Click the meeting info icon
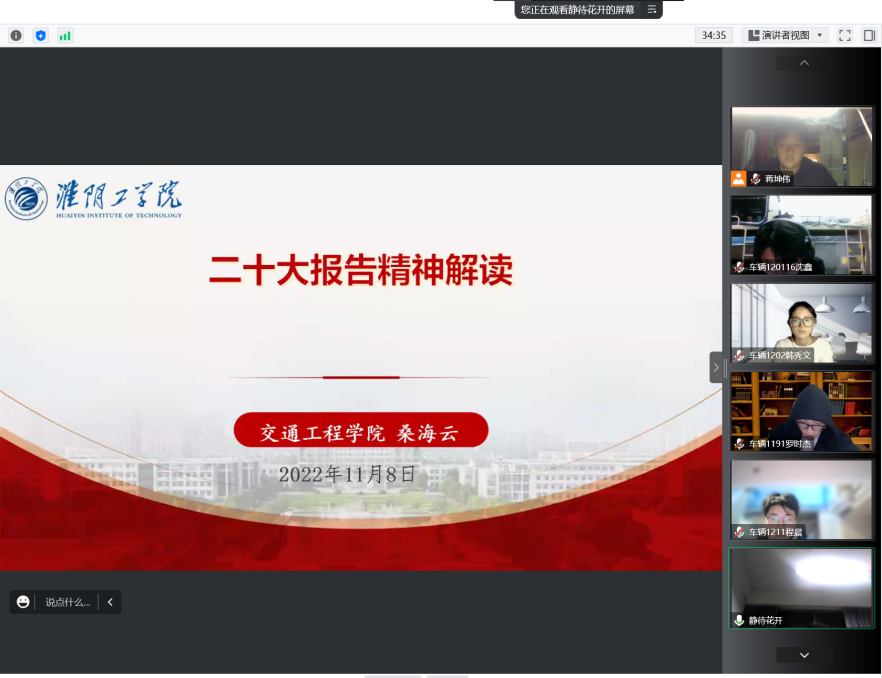Image resolution: width=882 pixels, height=678 pixels. tap(16, 35)
